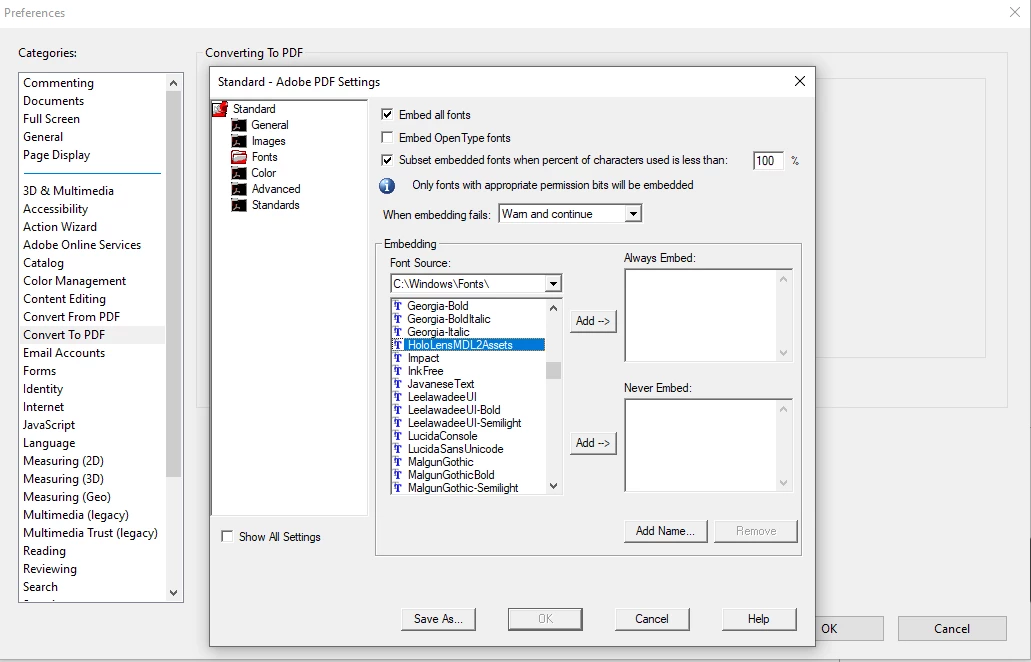This screenshot has height=662, width=1031.
Task: Check the Show All Settings box
Action: (228, 536)
